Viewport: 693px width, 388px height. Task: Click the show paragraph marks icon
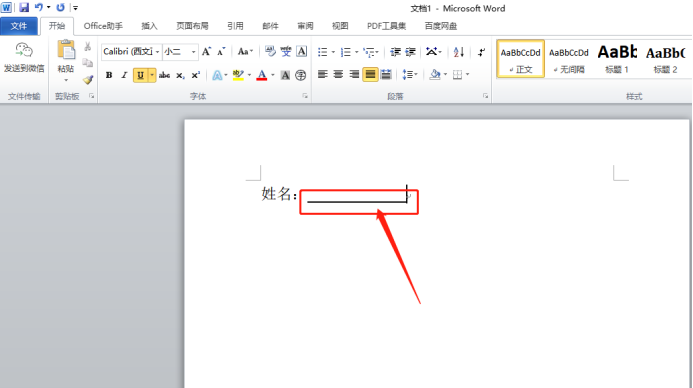481,52
